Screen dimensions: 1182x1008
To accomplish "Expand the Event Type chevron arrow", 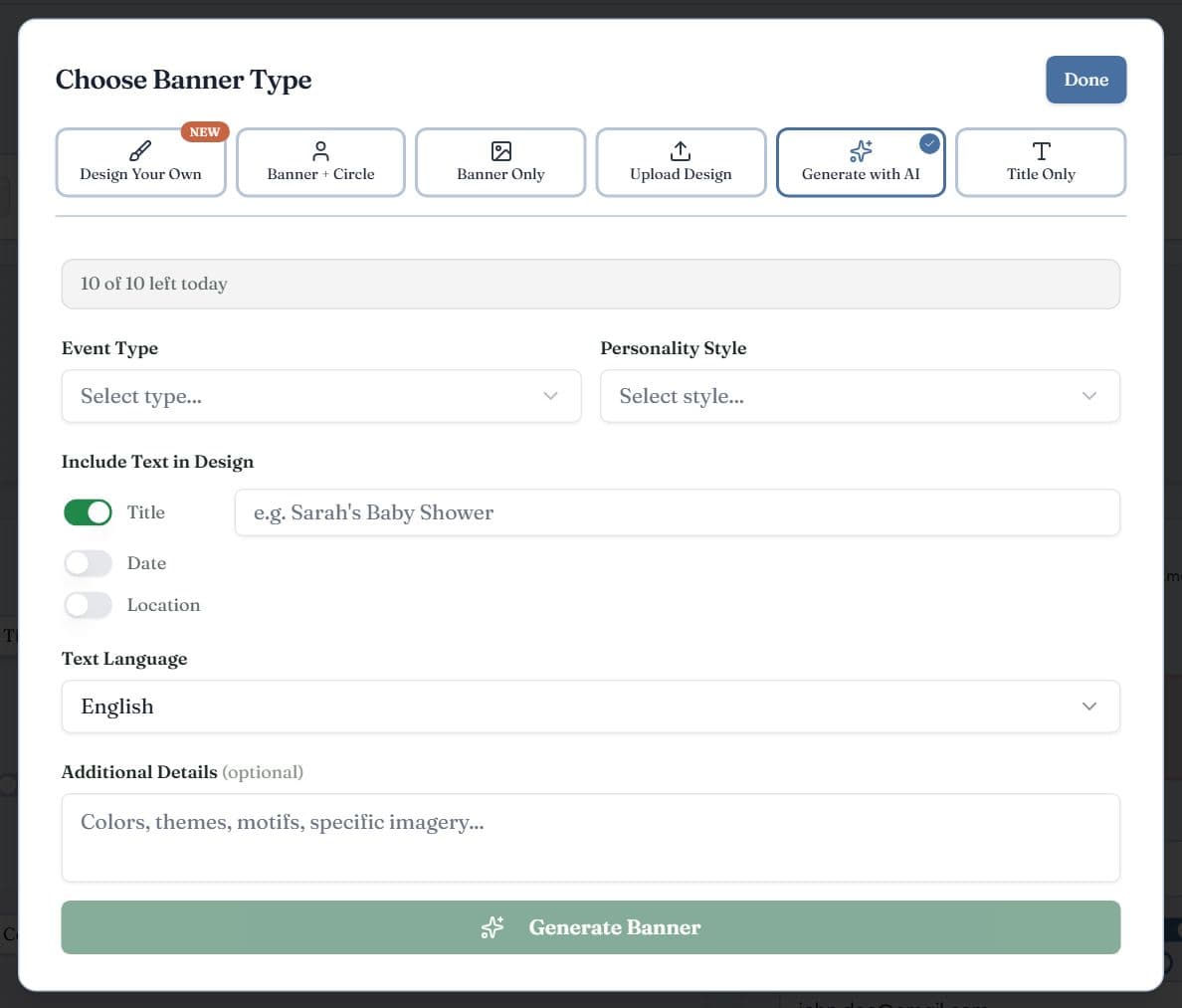I will pyautogui.click(x=551, y=396).
